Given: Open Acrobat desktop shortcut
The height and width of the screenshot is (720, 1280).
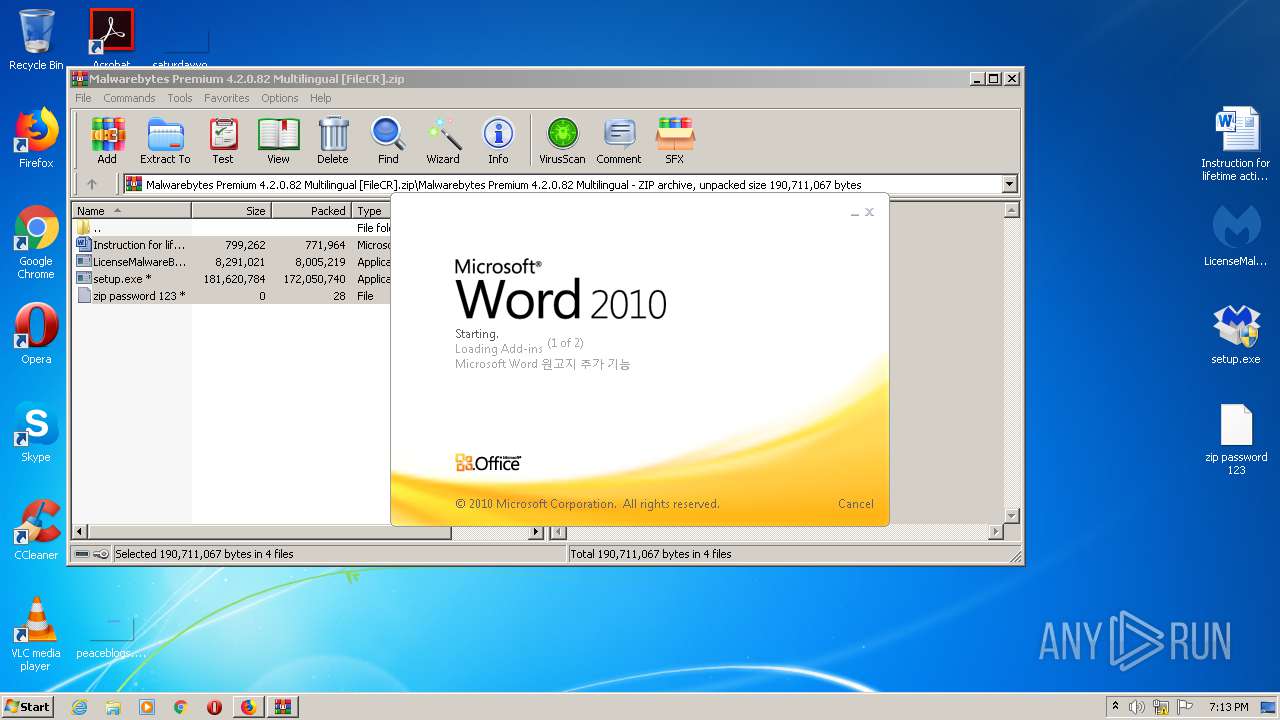Looking at the screenshot, I should coord(112,38).
